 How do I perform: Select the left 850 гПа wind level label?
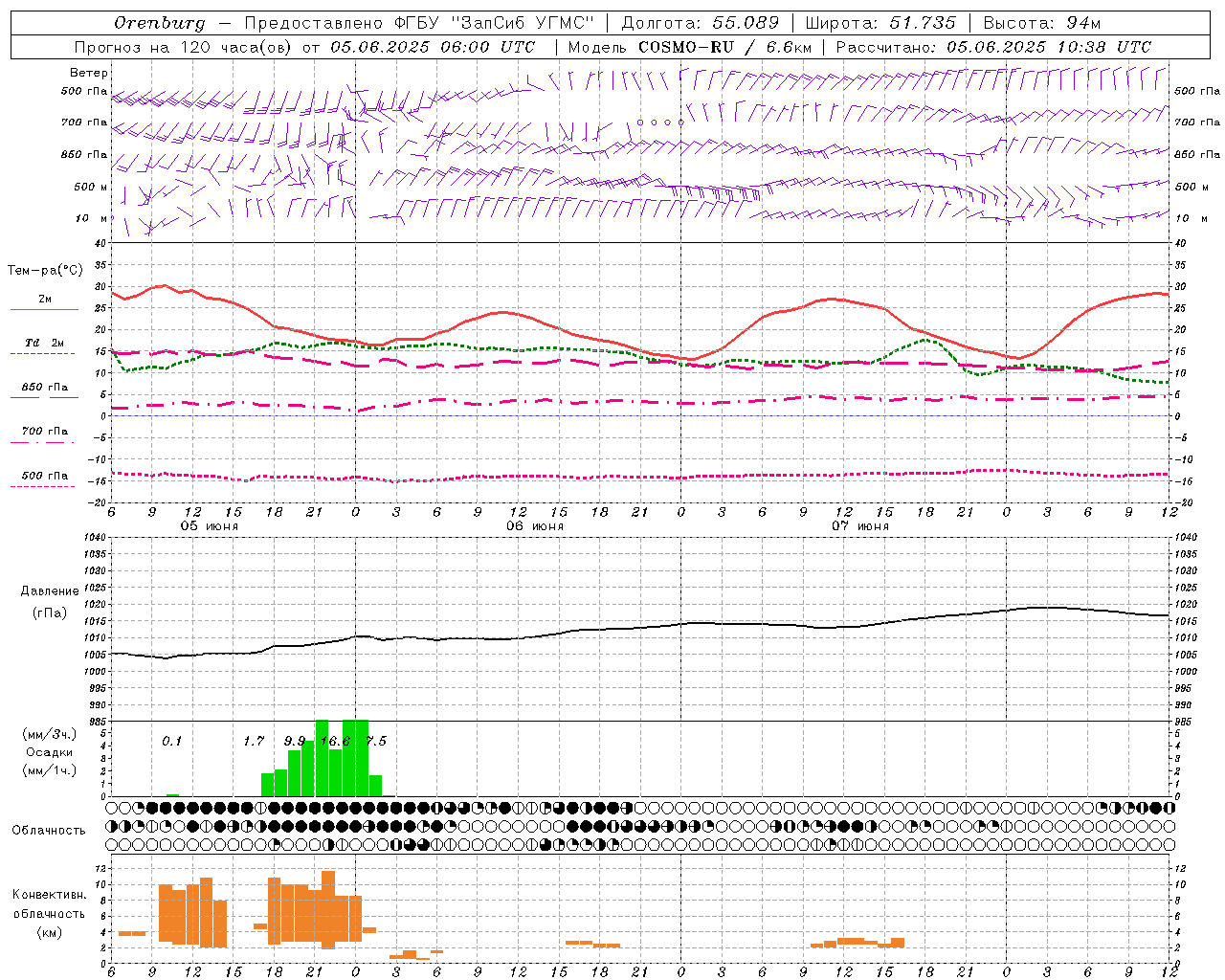pyautogui.click(x=84, y=154)
